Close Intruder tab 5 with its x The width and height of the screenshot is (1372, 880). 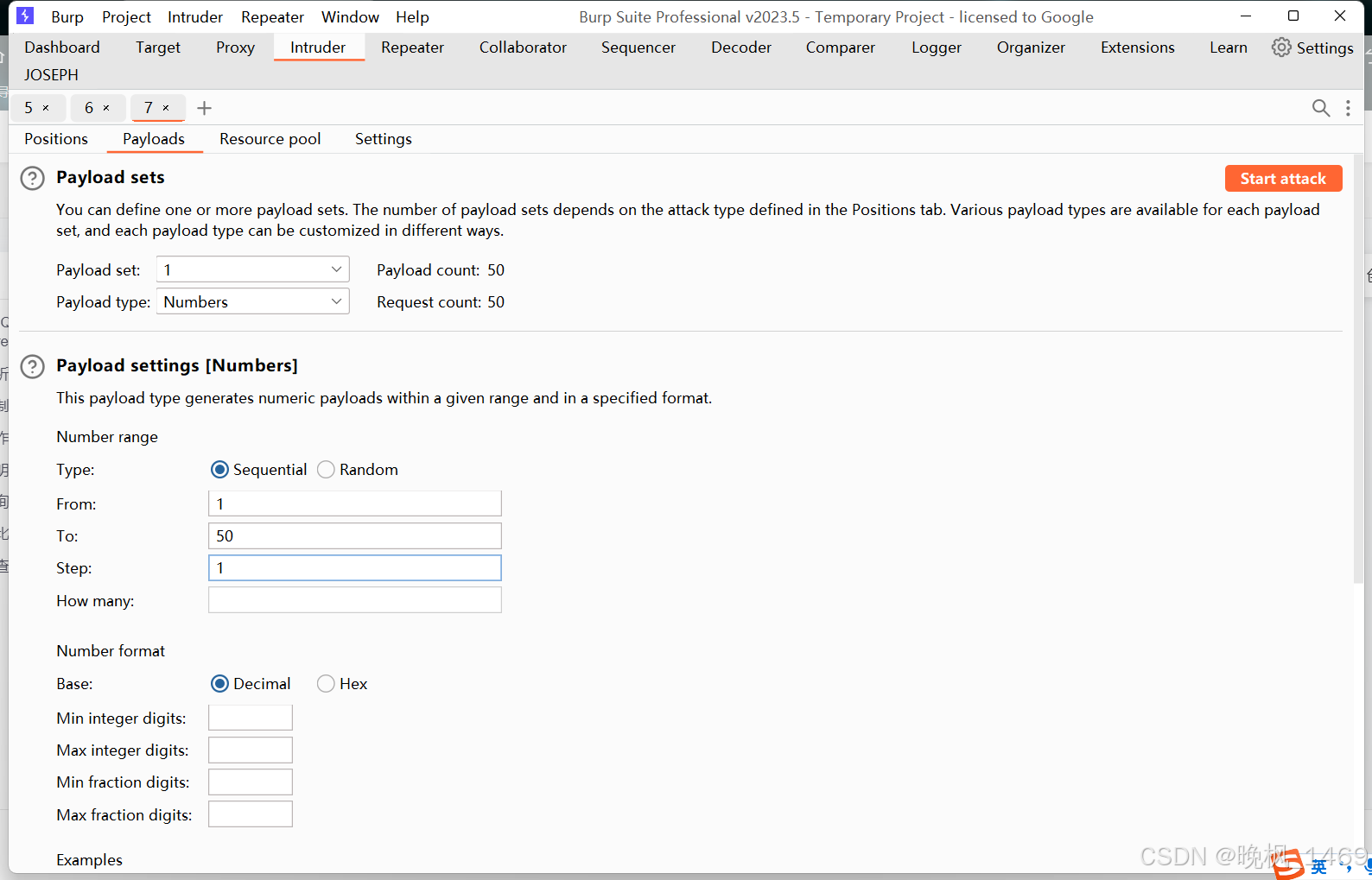click(x=46, y=108)
